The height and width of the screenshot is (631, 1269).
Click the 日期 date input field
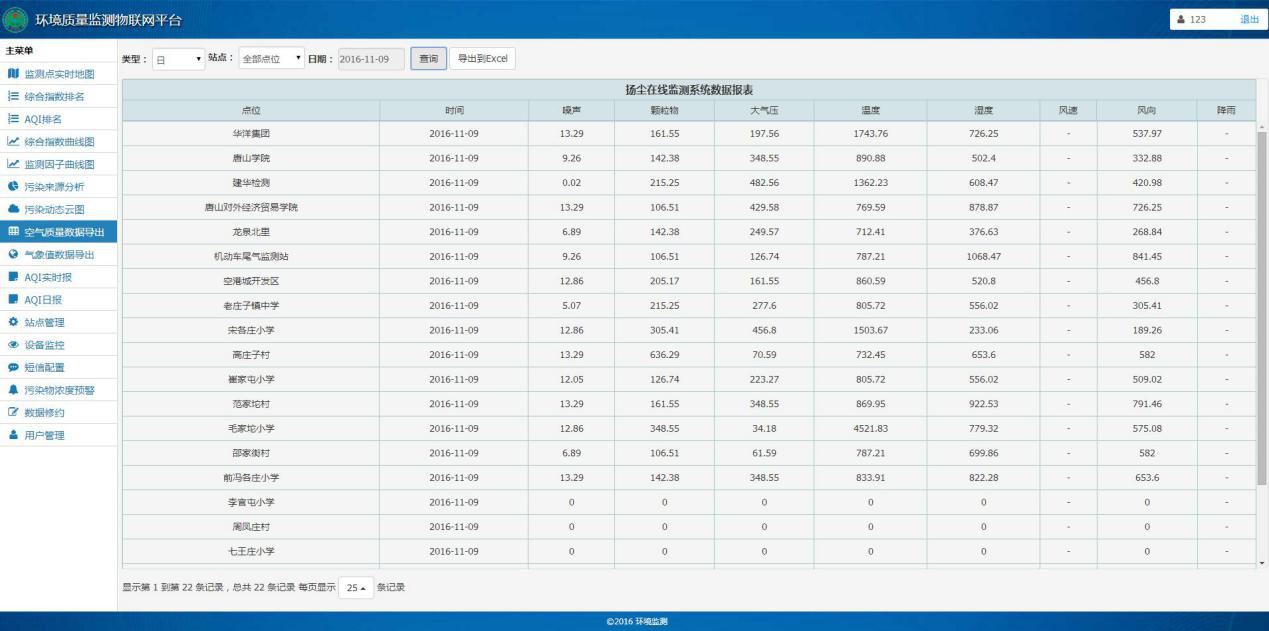point(370,59)
